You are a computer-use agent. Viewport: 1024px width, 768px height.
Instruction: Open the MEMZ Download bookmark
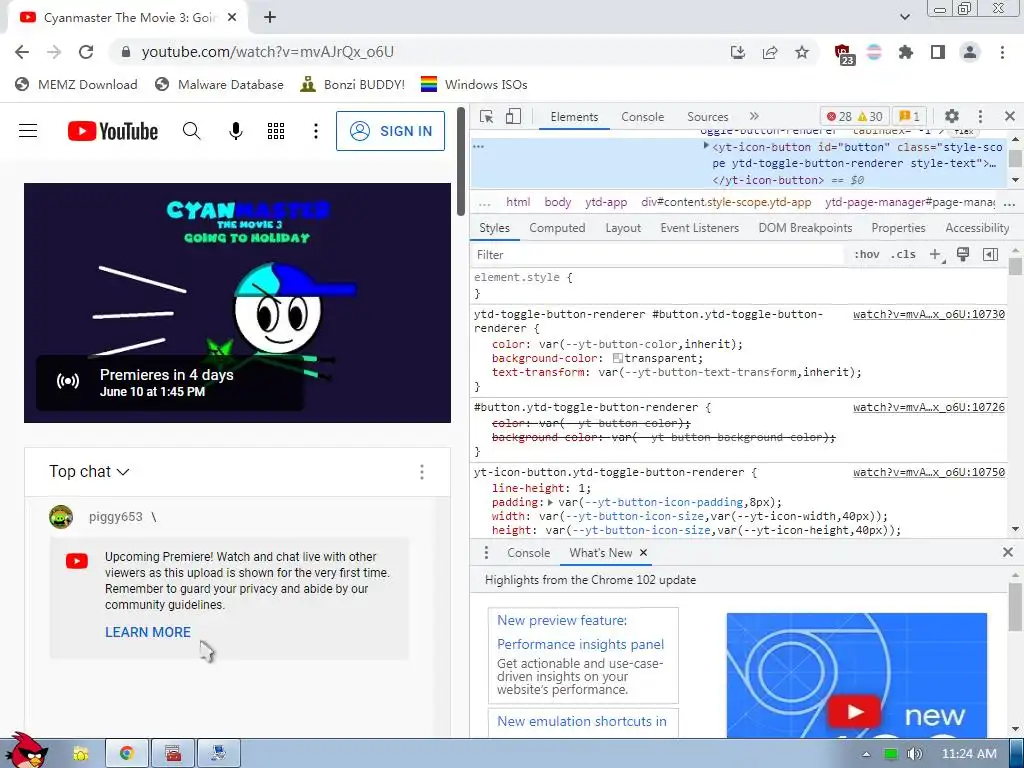[76, 84]
